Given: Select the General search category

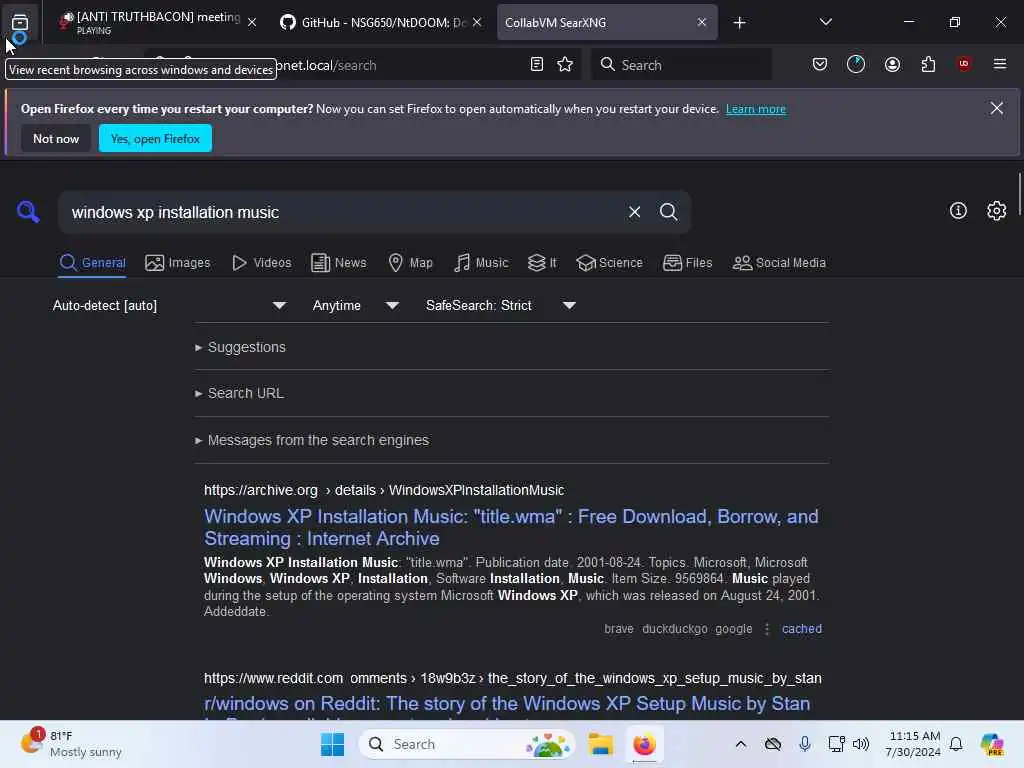Looking at the screenshot, I should coord(92,263).
